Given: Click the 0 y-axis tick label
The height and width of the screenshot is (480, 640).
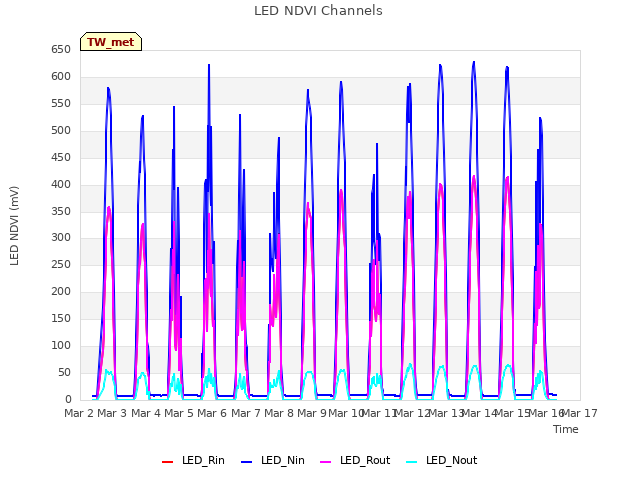Looking at the screenshot, I should (x=68, y=399).
